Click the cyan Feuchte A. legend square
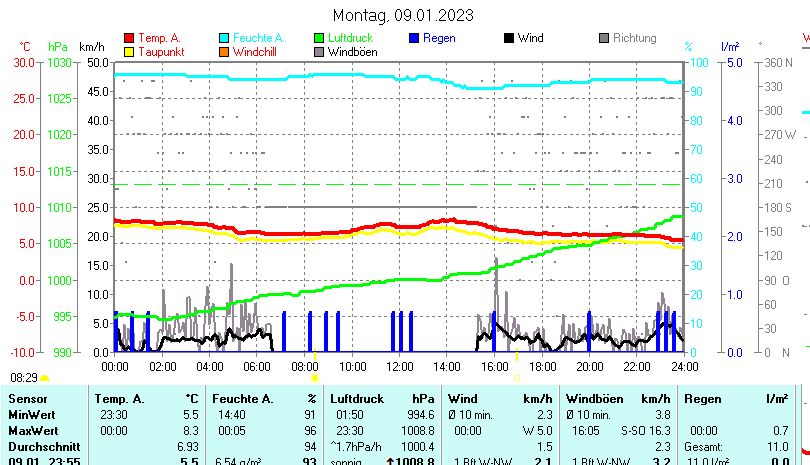 pos(224,38)
